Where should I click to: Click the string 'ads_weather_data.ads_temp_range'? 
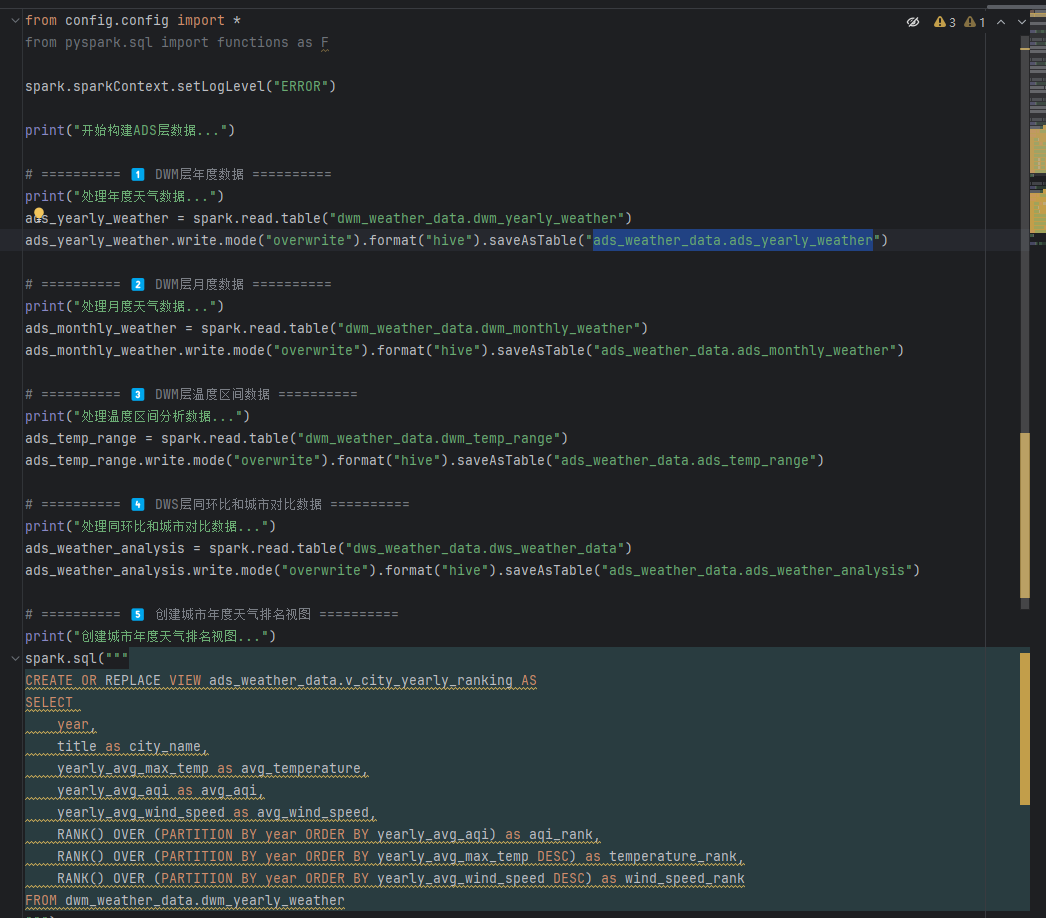pyautogui.click(x=685, y=461)
